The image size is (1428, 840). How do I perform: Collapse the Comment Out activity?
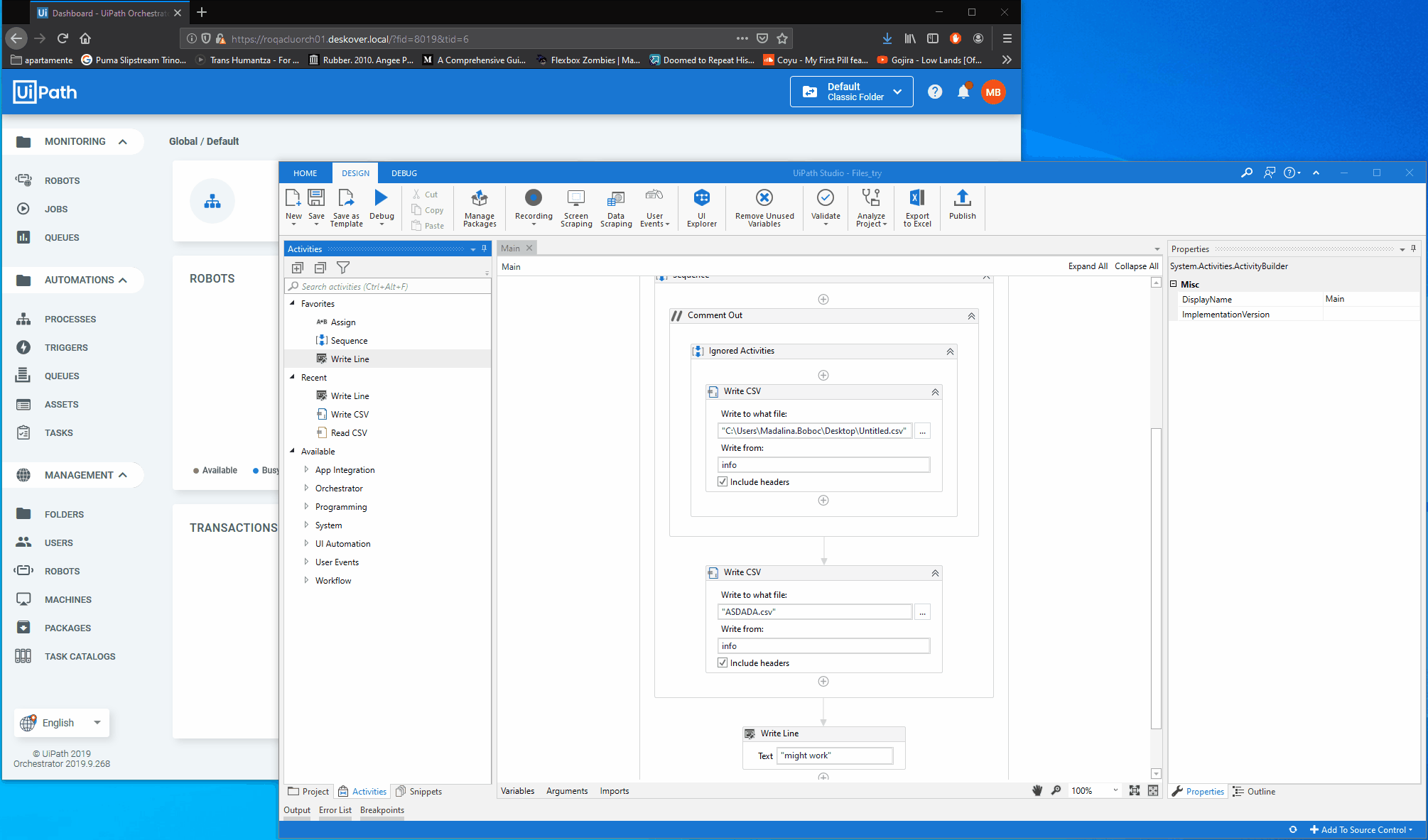point(971,316)
